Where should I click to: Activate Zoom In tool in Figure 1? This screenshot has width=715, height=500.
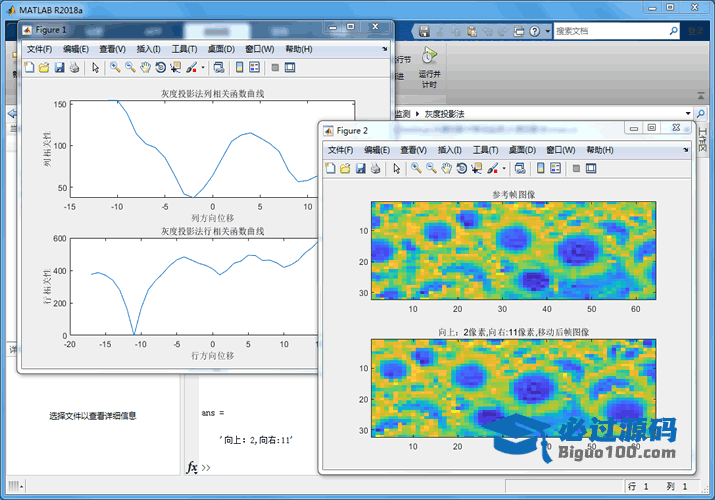[115, 68]
